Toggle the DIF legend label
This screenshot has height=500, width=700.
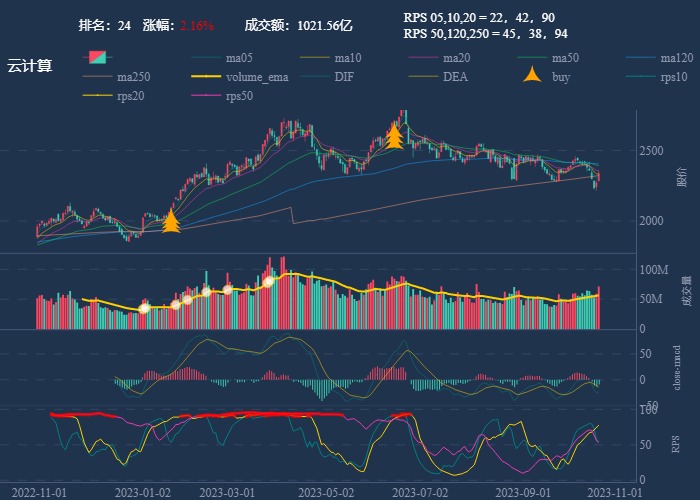(x=343, y=77)
